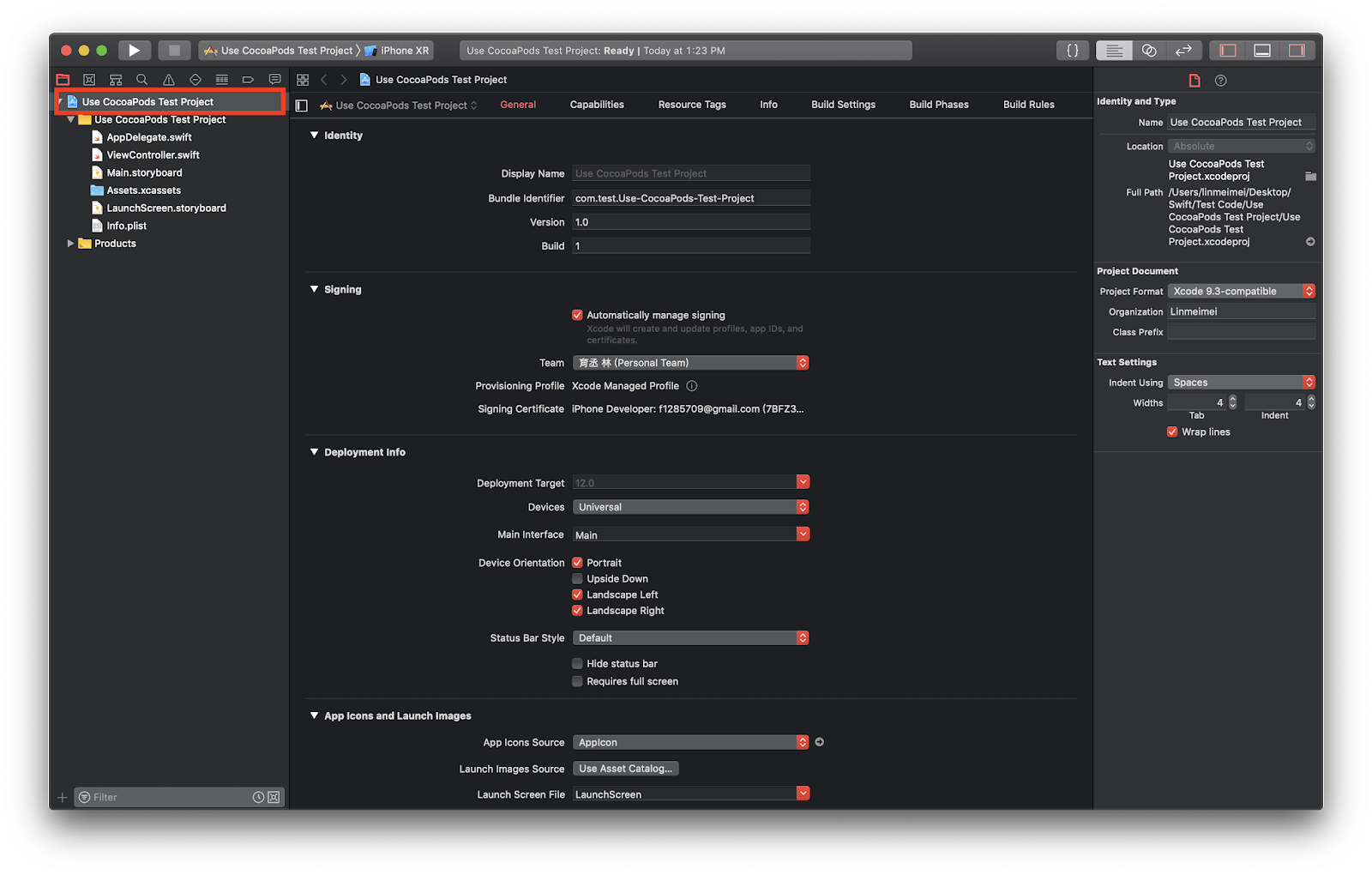Enable Upside Down orientation

(x=577, y=579)
